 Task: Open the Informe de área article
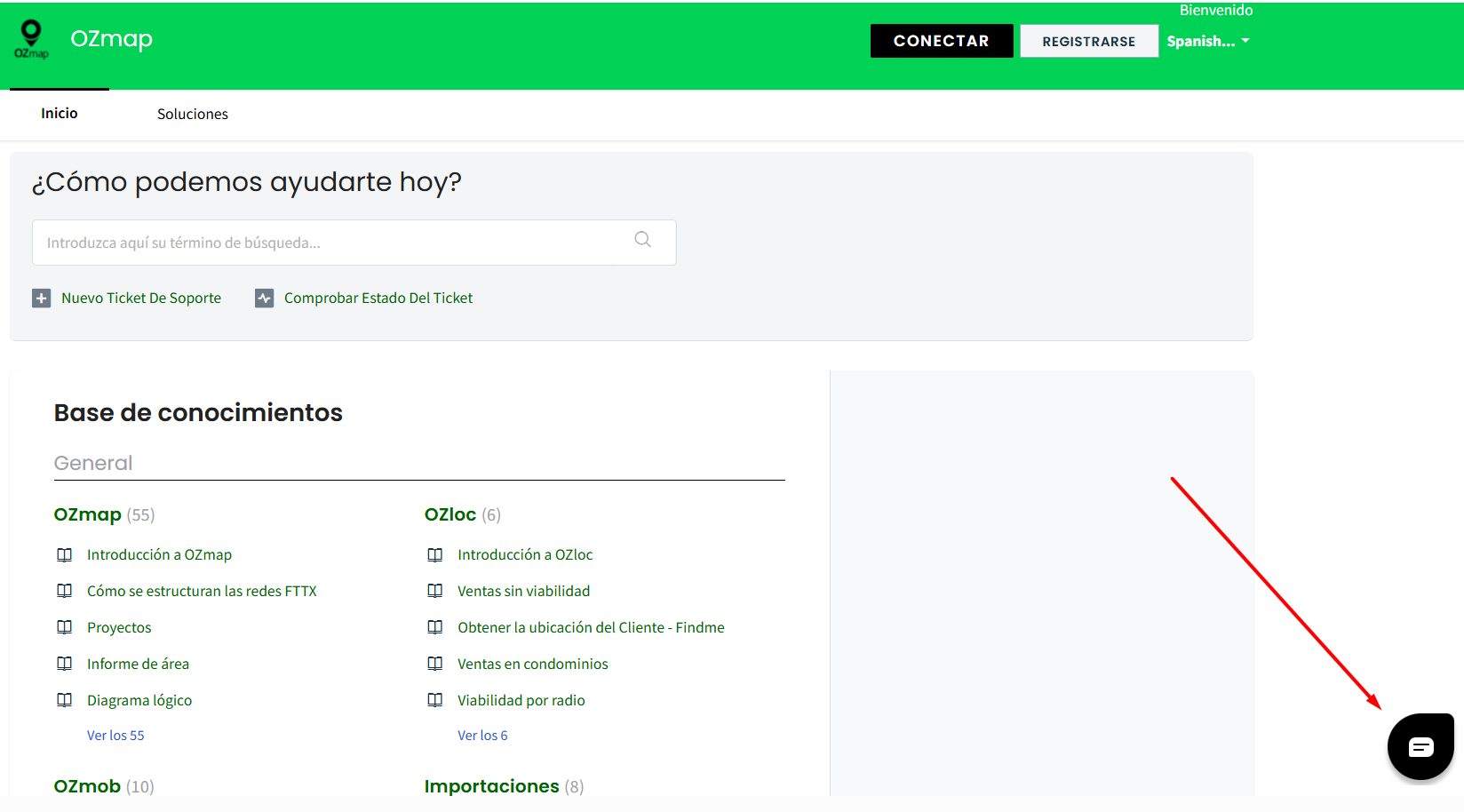[x=138, y=665]
